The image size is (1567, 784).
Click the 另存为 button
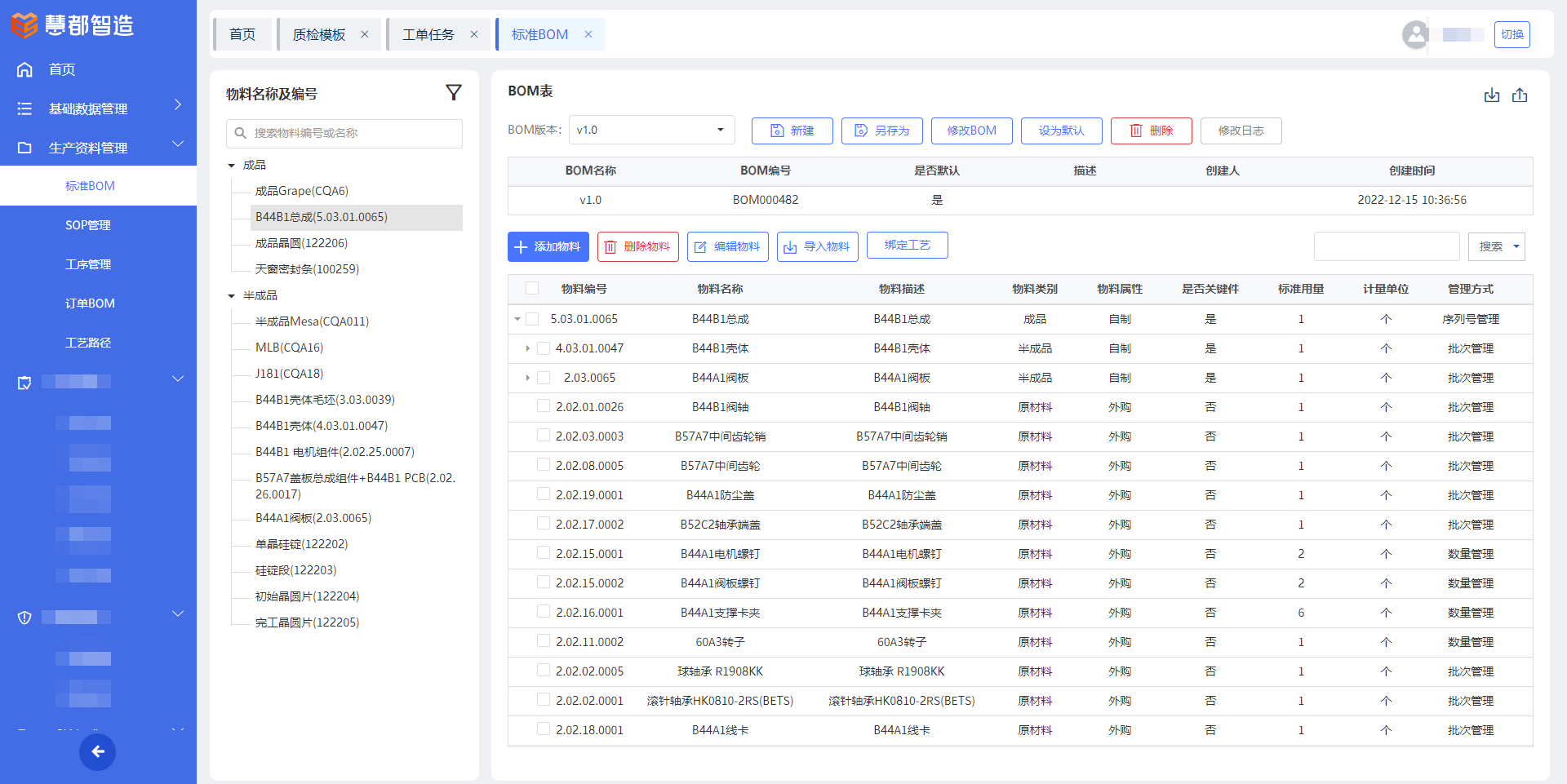882,131
